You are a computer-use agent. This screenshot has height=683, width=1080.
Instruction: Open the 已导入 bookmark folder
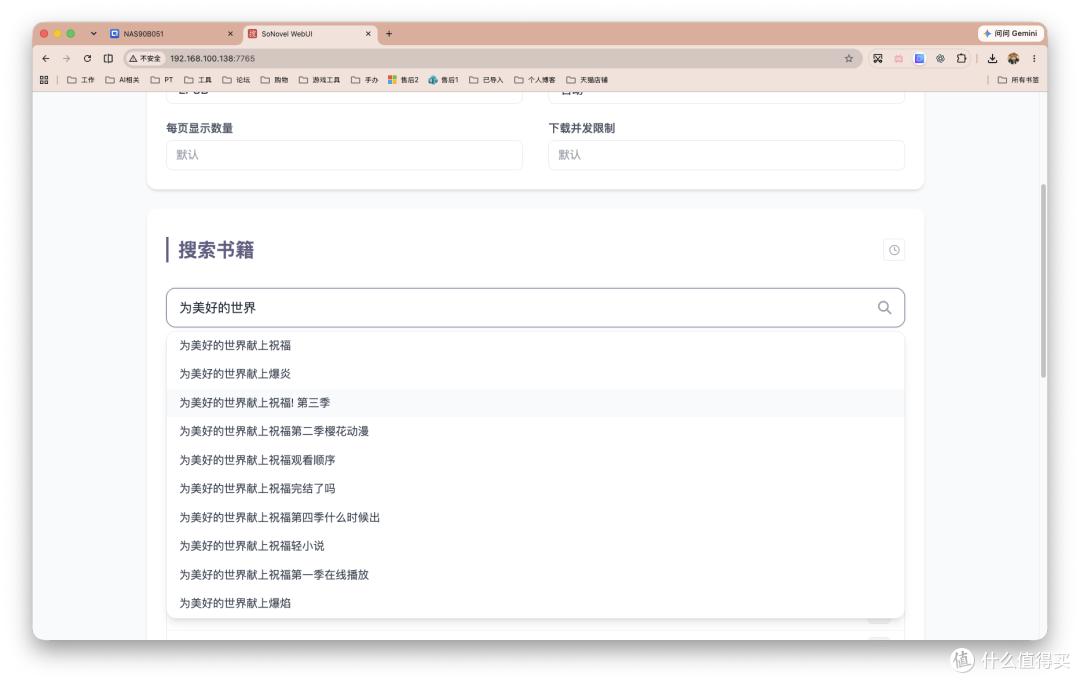coord(486,80)
